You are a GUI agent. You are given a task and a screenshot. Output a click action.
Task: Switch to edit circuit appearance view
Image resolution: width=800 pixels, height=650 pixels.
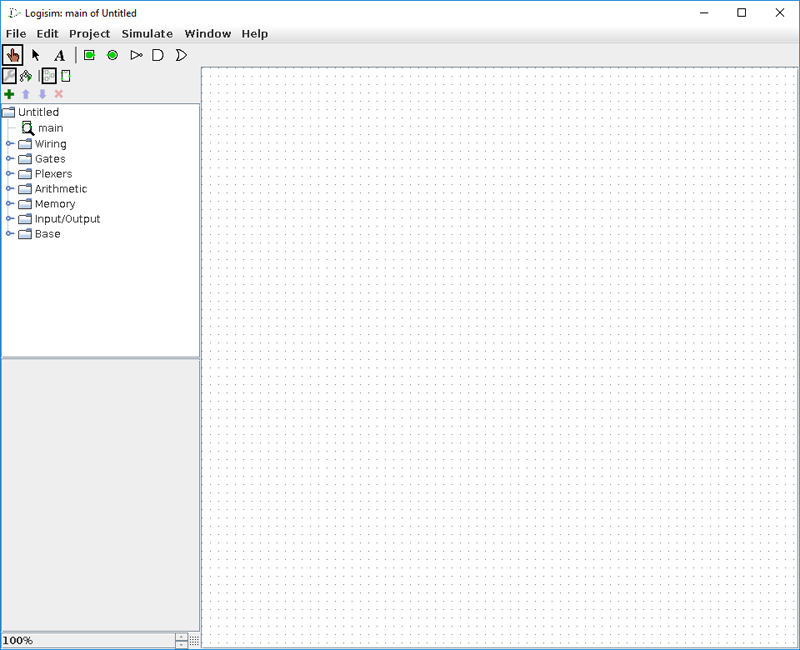tap(66, 76)
